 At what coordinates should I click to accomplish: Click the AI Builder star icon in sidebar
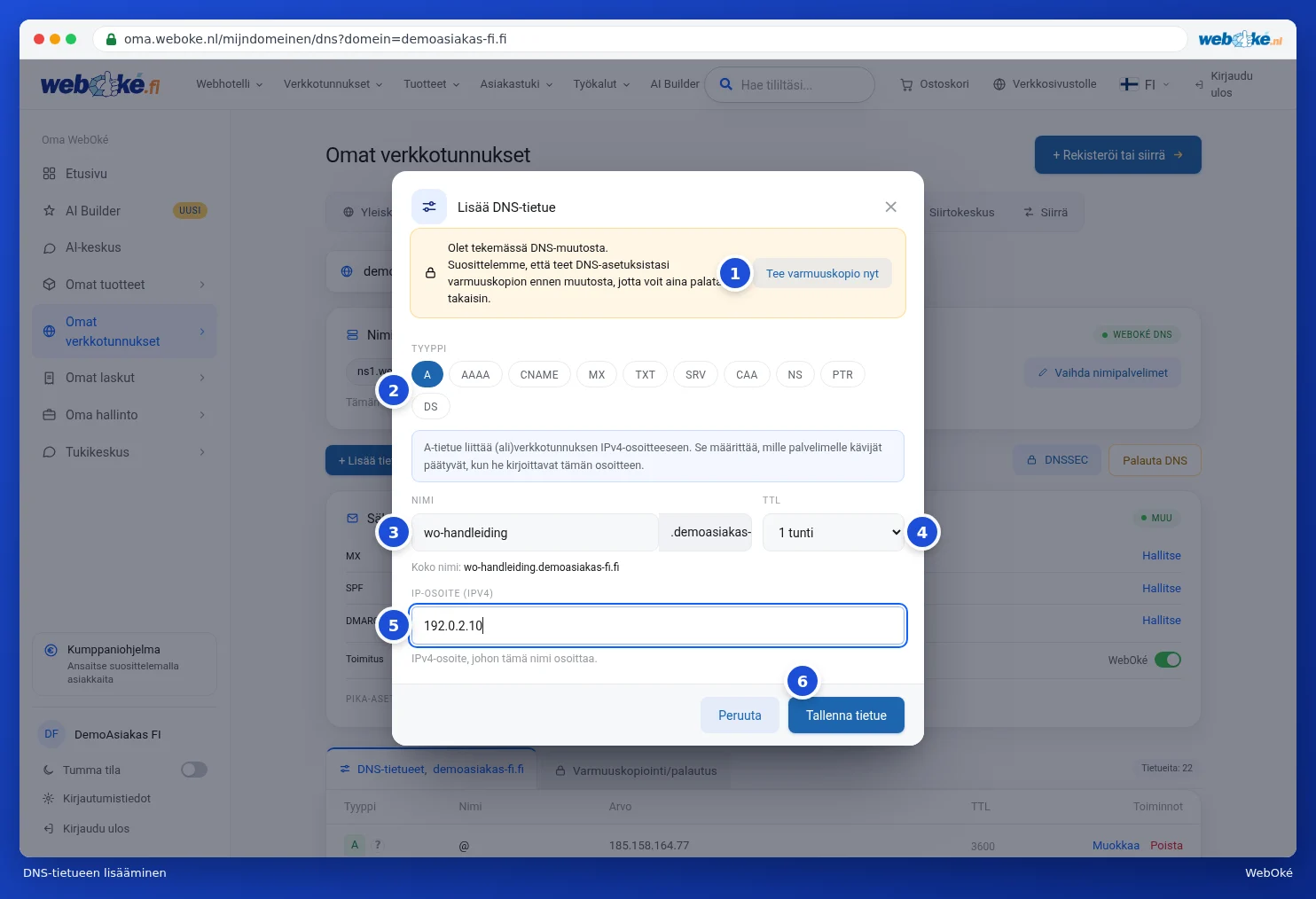49,211
